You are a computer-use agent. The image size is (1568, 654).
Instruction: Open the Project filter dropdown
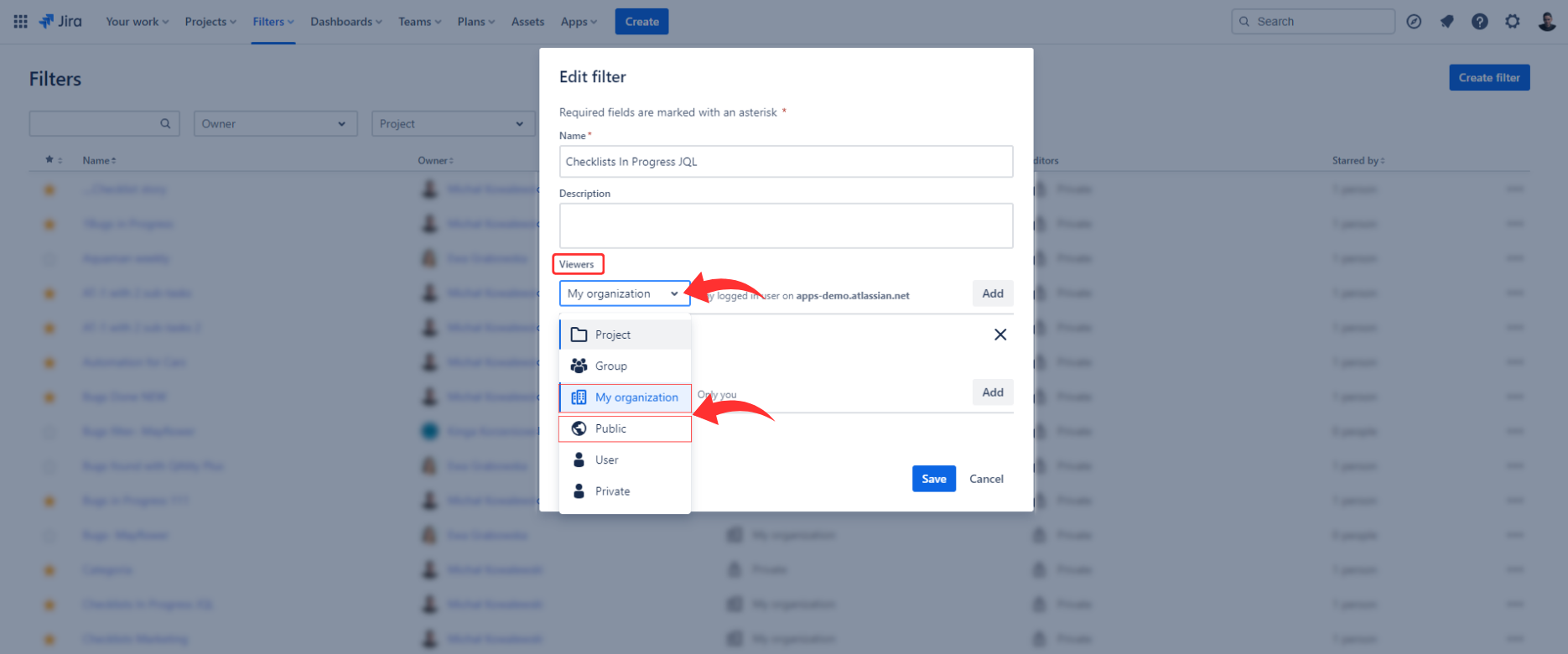453,124
